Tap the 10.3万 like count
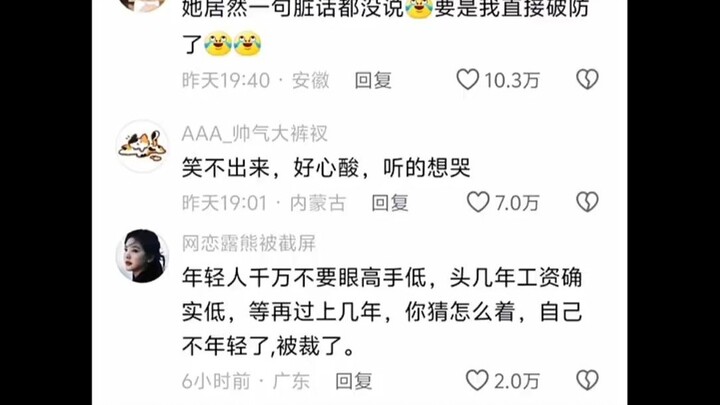The image size is (720, 405). point(512,80)
